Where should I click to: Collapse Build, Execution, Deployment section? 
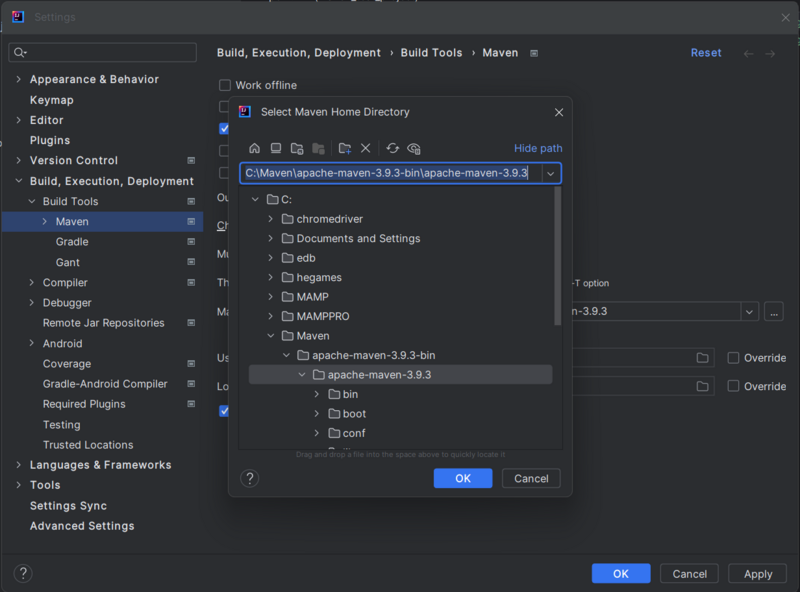(x=19, y=181)
